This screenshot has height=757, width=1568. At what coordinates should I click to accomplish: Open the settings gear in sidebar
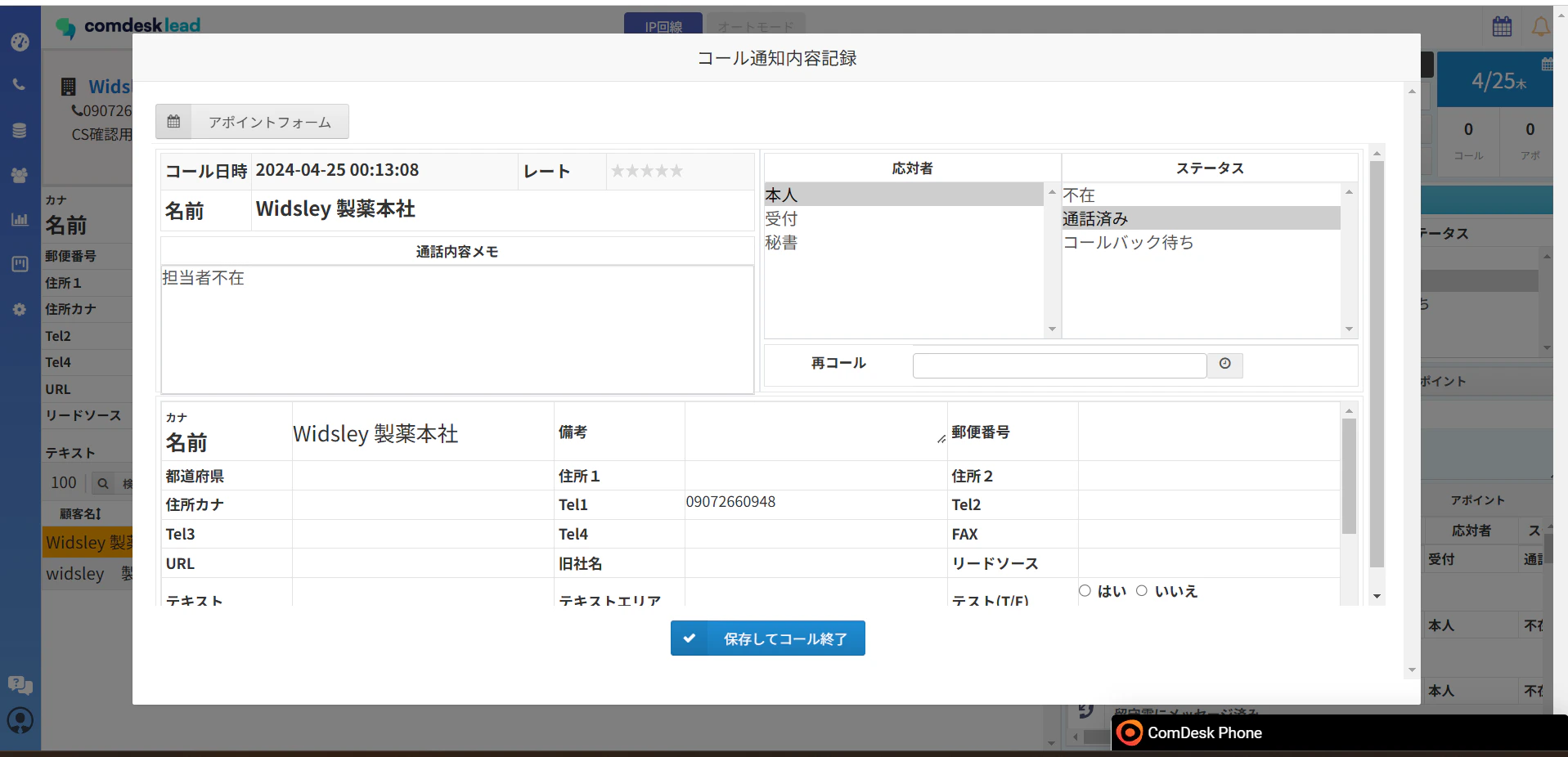tap(20, 310)
